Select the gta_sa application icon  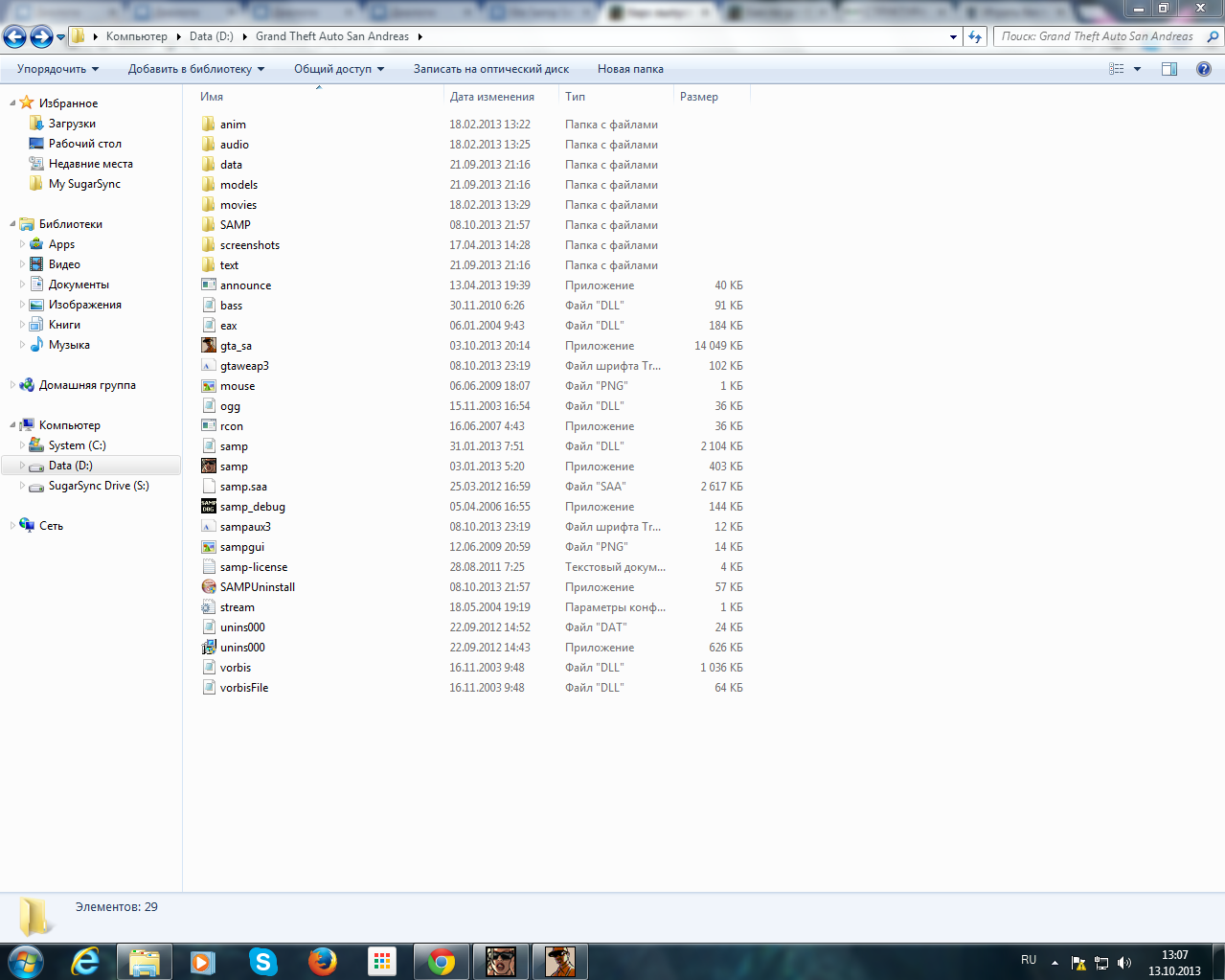pyautogui.click(x=209, y=346)
